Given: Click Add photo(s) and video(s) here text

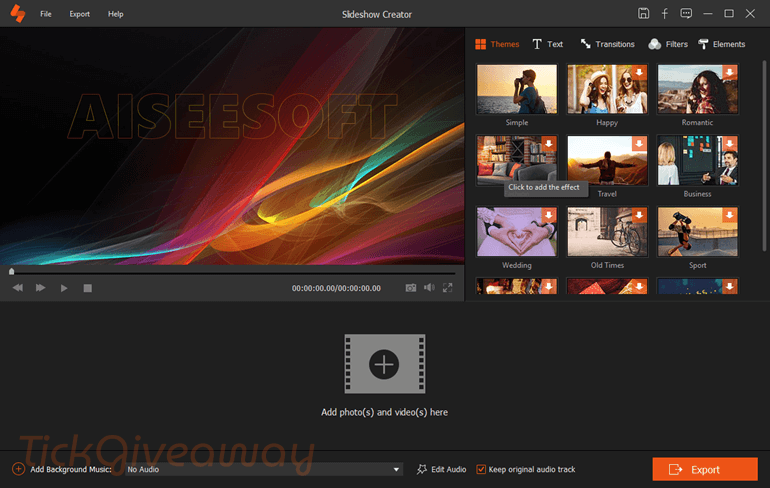Looking at the screenshot, I should point(385,412).
